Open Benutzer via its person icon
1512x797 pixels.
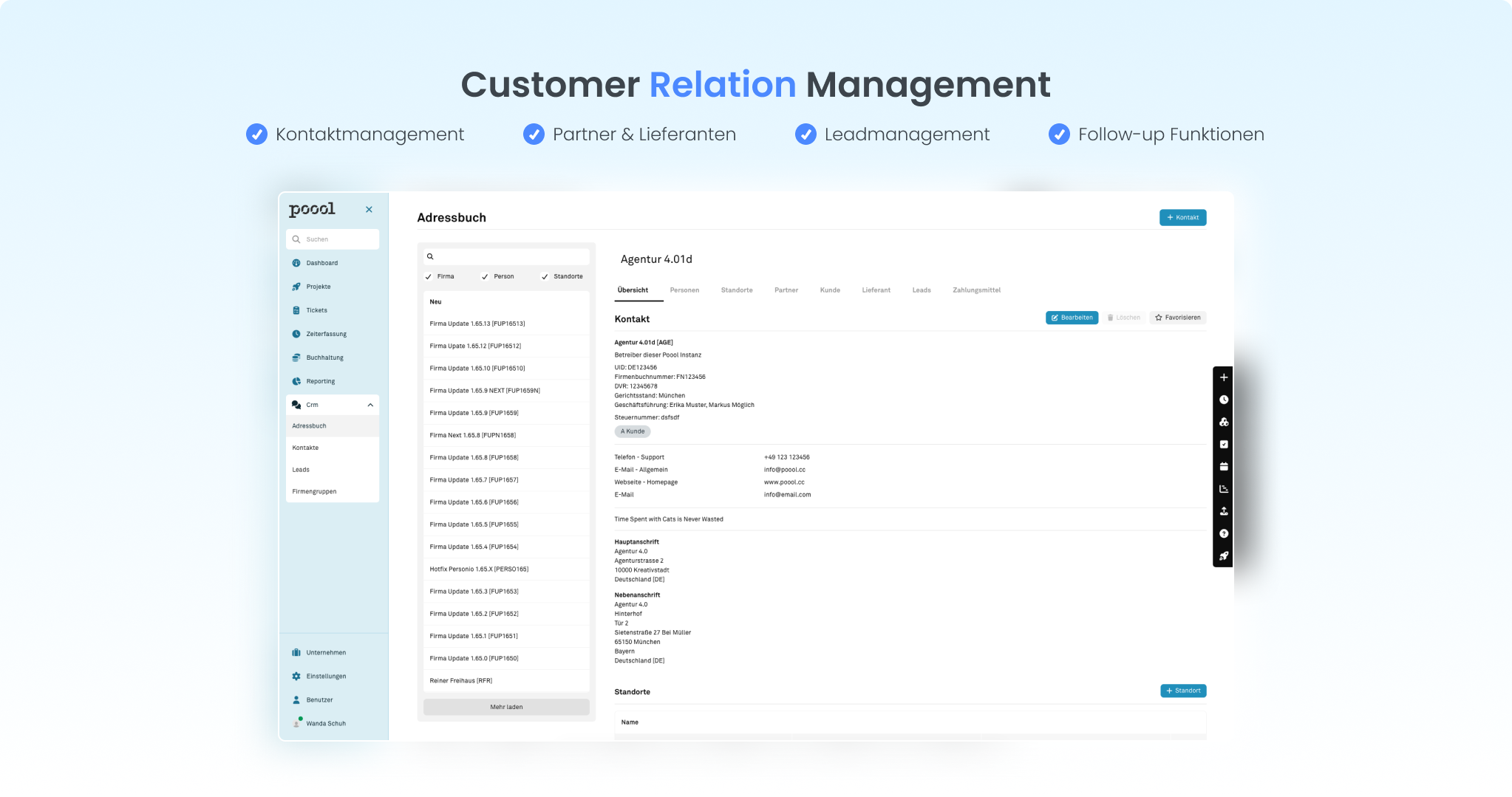tap(296, 699)
